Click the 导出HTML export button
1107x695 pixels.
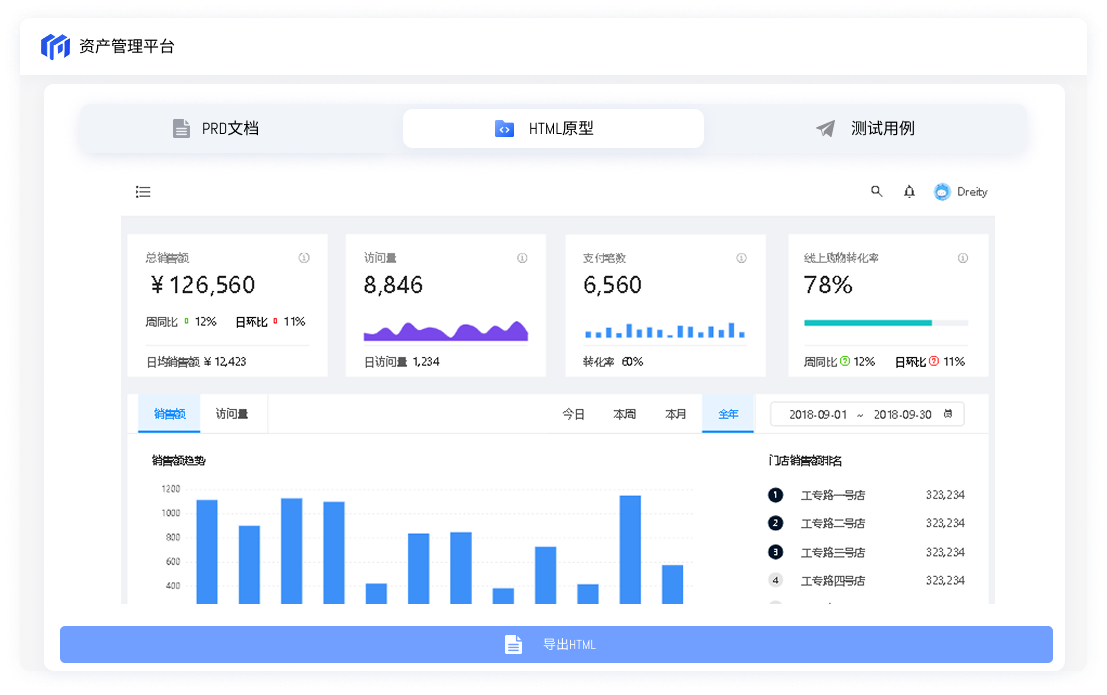(x=556, y=644)
